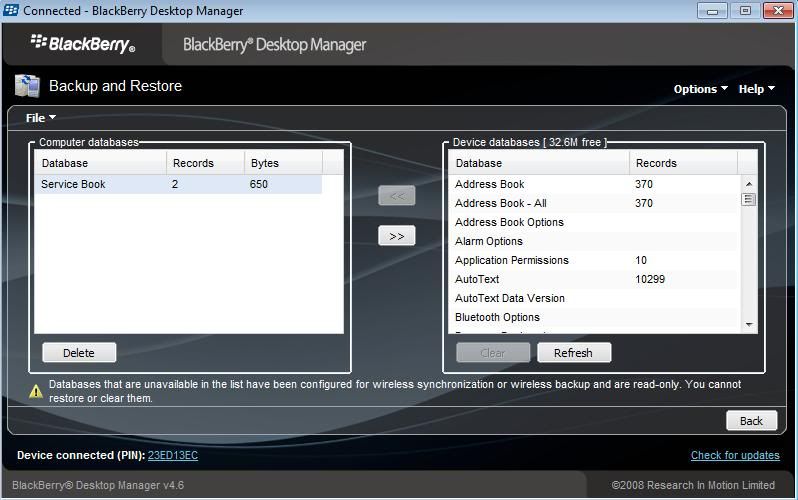
Task: Click the device list scrollbar thumb
Action: pyautogui.click(x=749, y=199)
